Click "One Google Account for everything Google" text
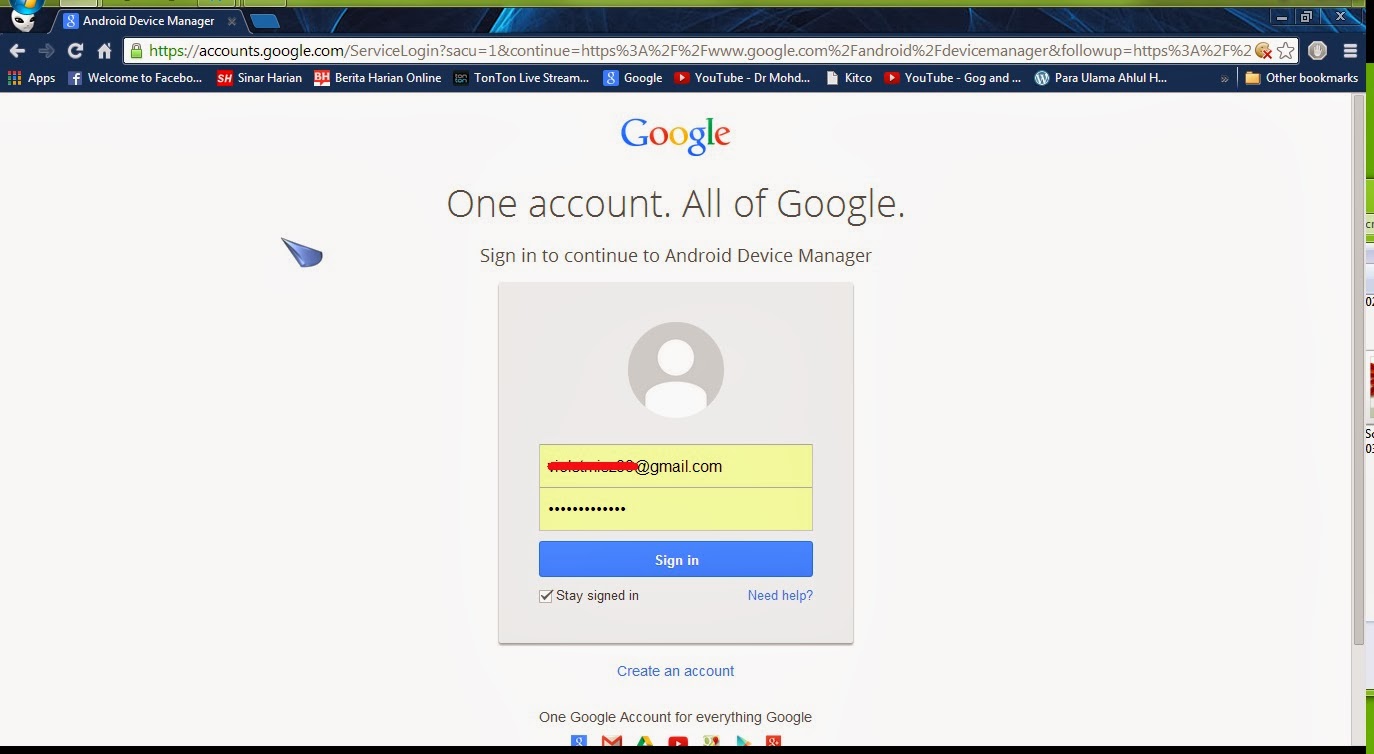The width and height of the screenshot is (1374, 754). click(676, 717)
